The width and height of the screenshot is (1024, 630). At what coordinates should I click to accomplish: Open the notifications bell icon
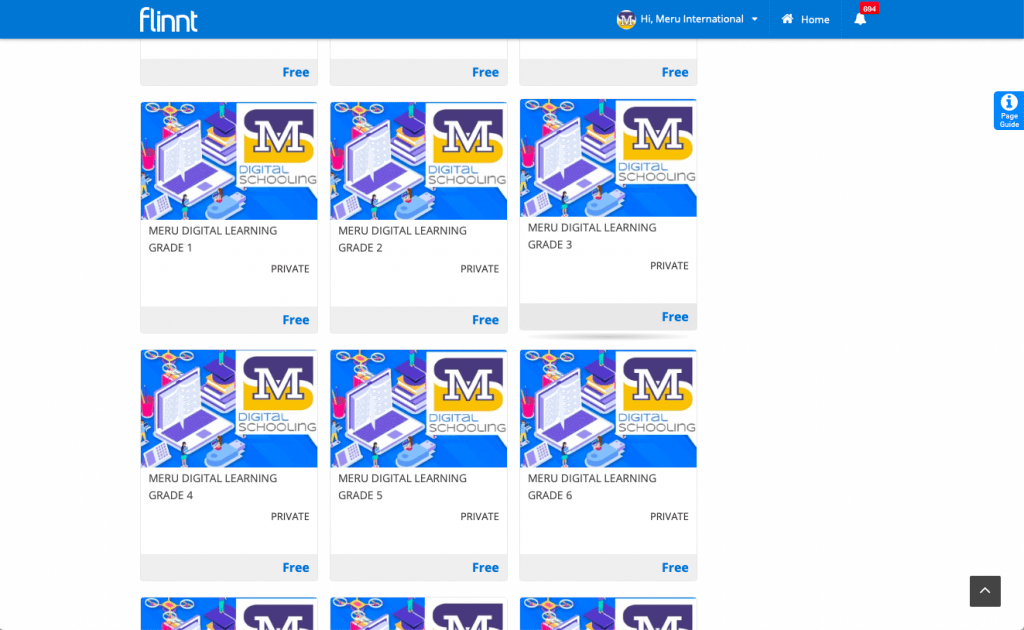point(859,19)
